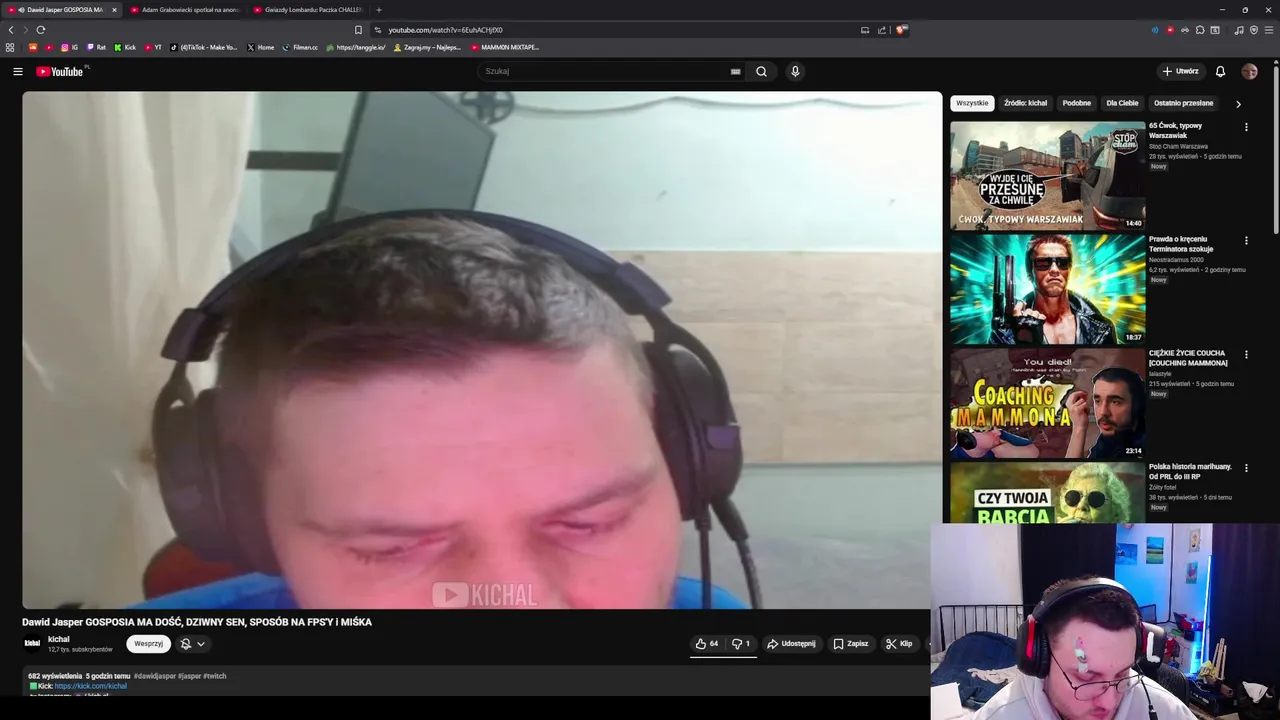Image resolution: width=1280 pixels, height=720 pixels.
Task: Open the browser main menu icon
Action: (x=1269, y=30)
